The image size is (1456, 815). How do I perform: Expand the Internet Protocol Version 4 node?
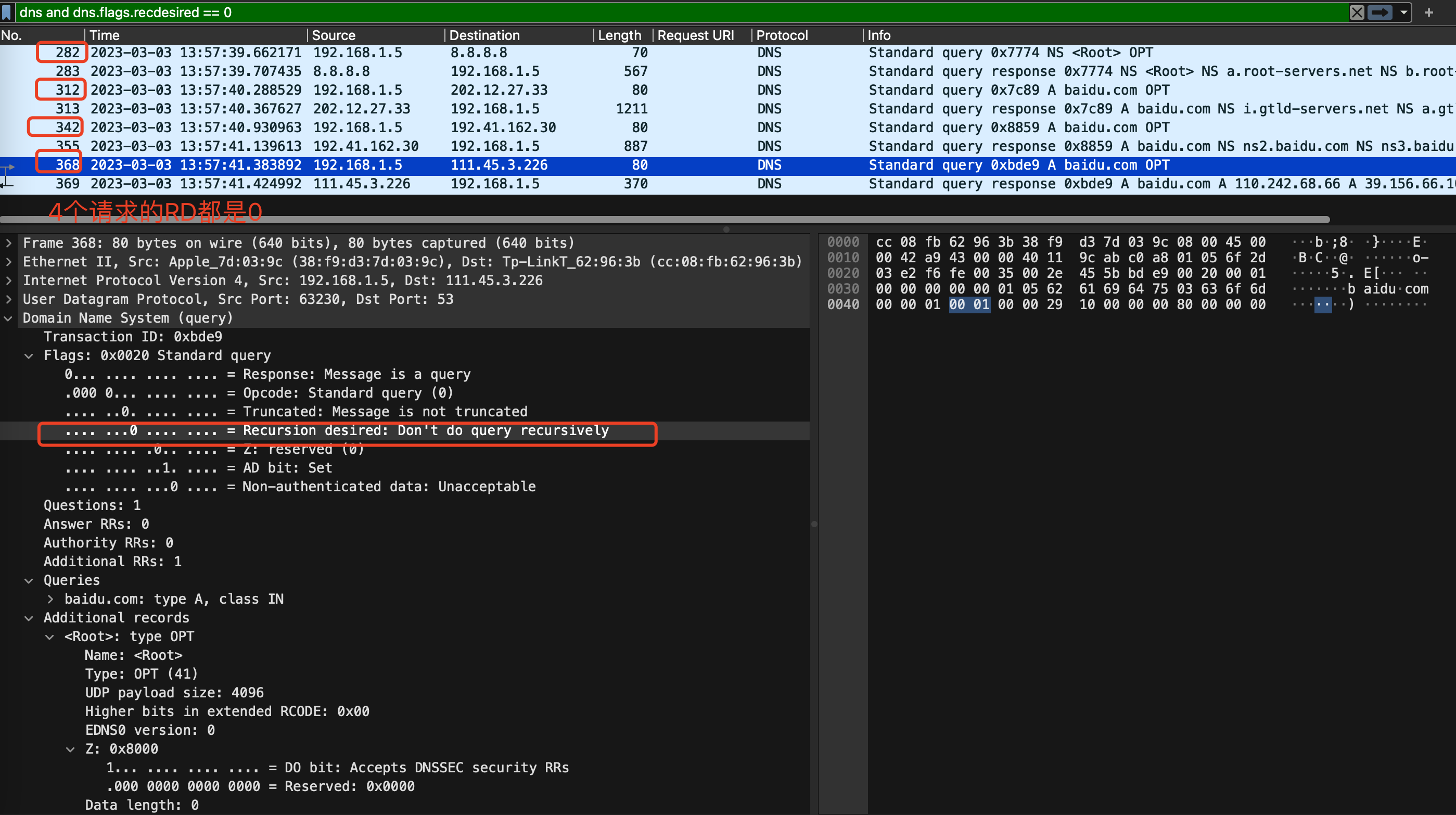tap(8, 281)
